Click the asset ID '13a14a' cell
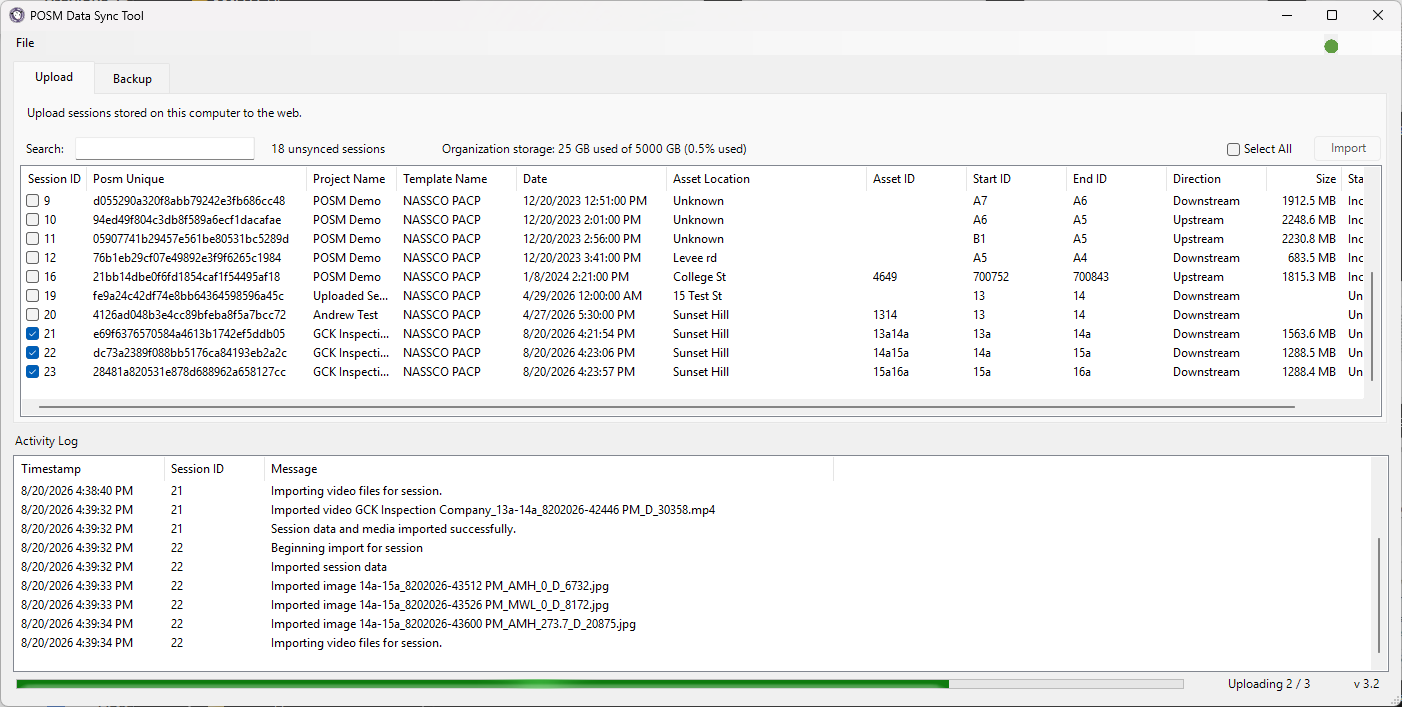 [x=891, y=334]
